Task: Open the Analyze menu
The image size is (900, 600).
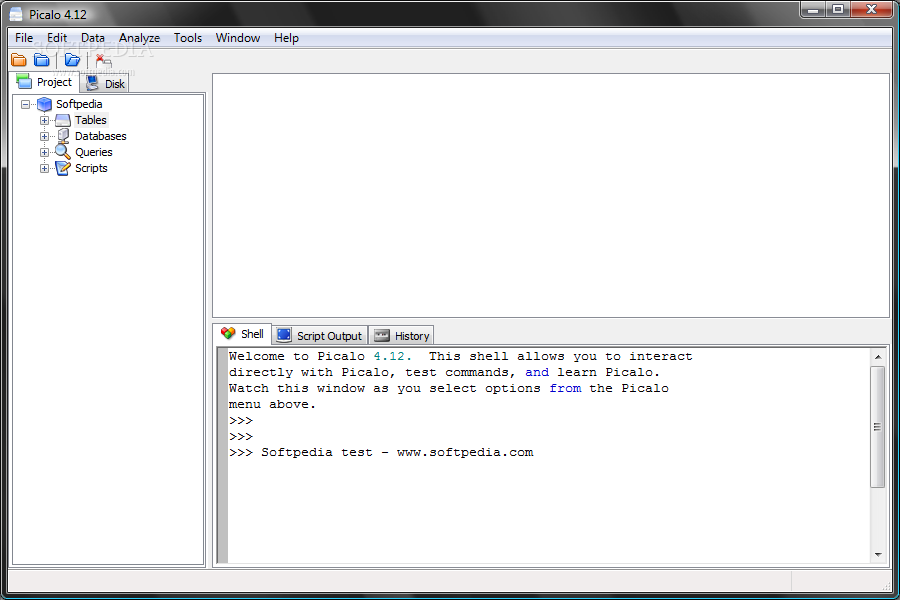Action: click(x=139, y=38)
